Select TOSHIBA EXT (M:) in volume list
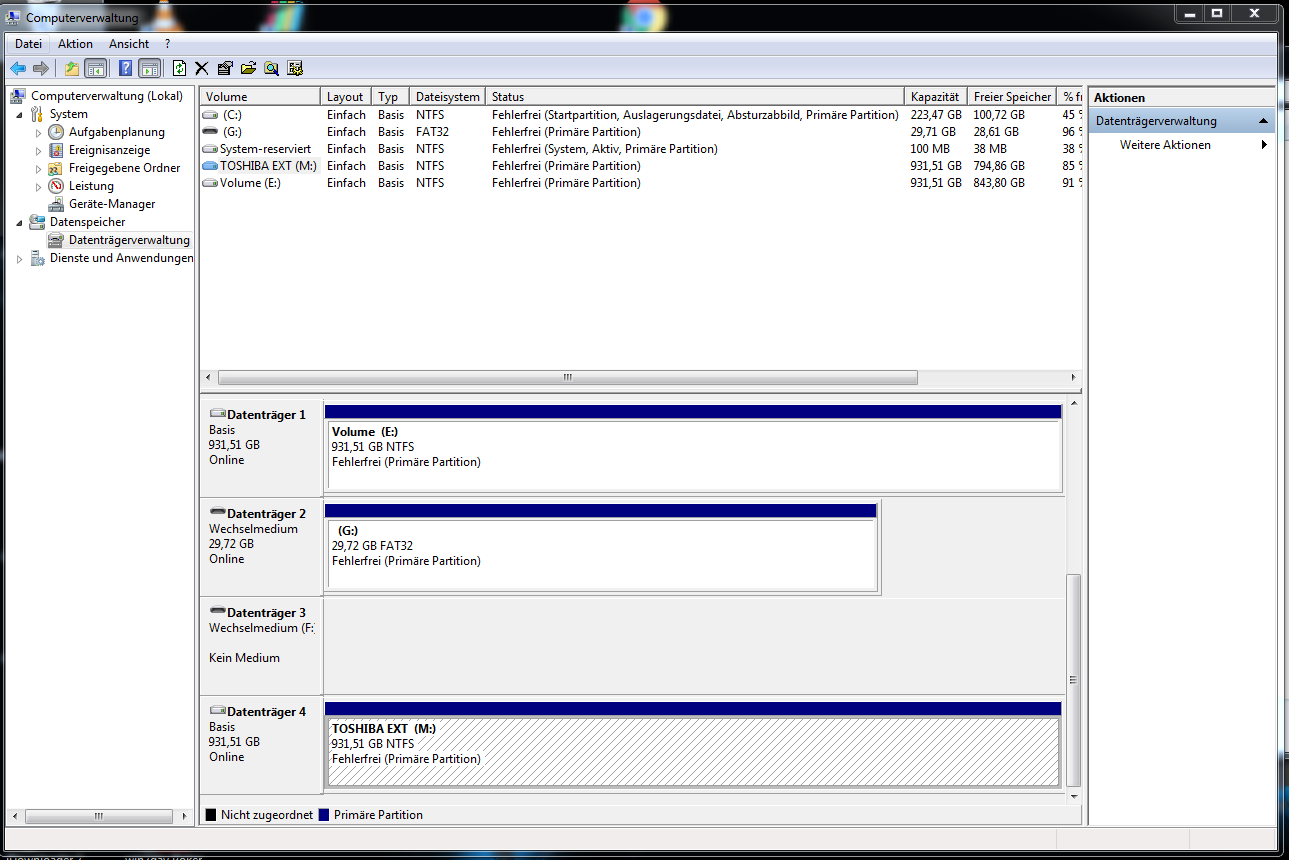 641,166
